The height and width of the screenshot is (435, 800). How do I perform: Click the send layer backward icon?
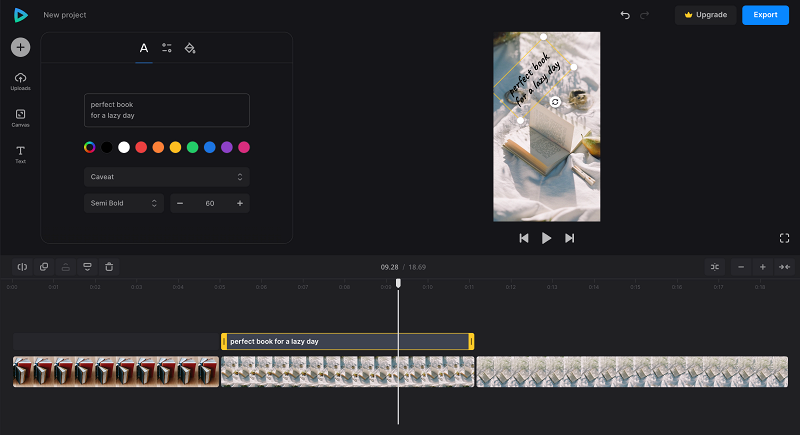[x=87, y=267]
